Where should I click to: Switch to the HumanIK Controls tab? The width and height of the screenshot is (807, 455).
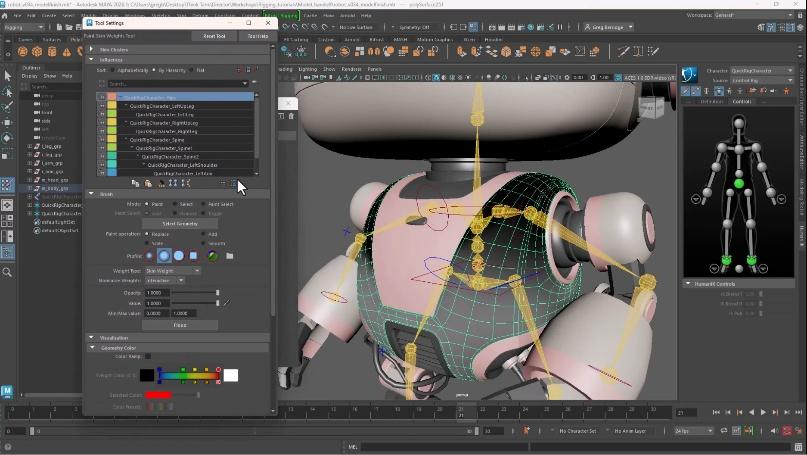tap(742, 102)
